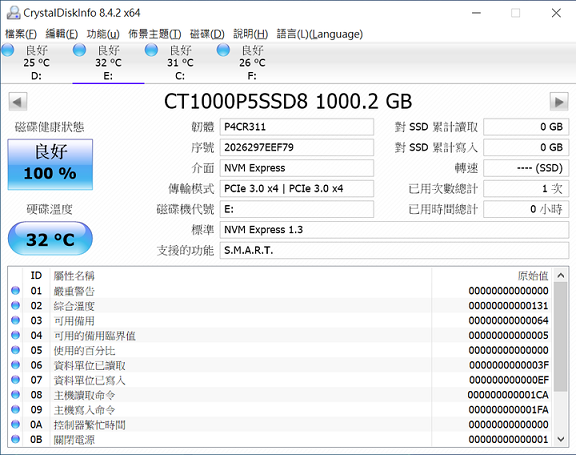576x455 pixels.
Task: Click the 良好 100 % health status button
Action: (x=50, y=165)
